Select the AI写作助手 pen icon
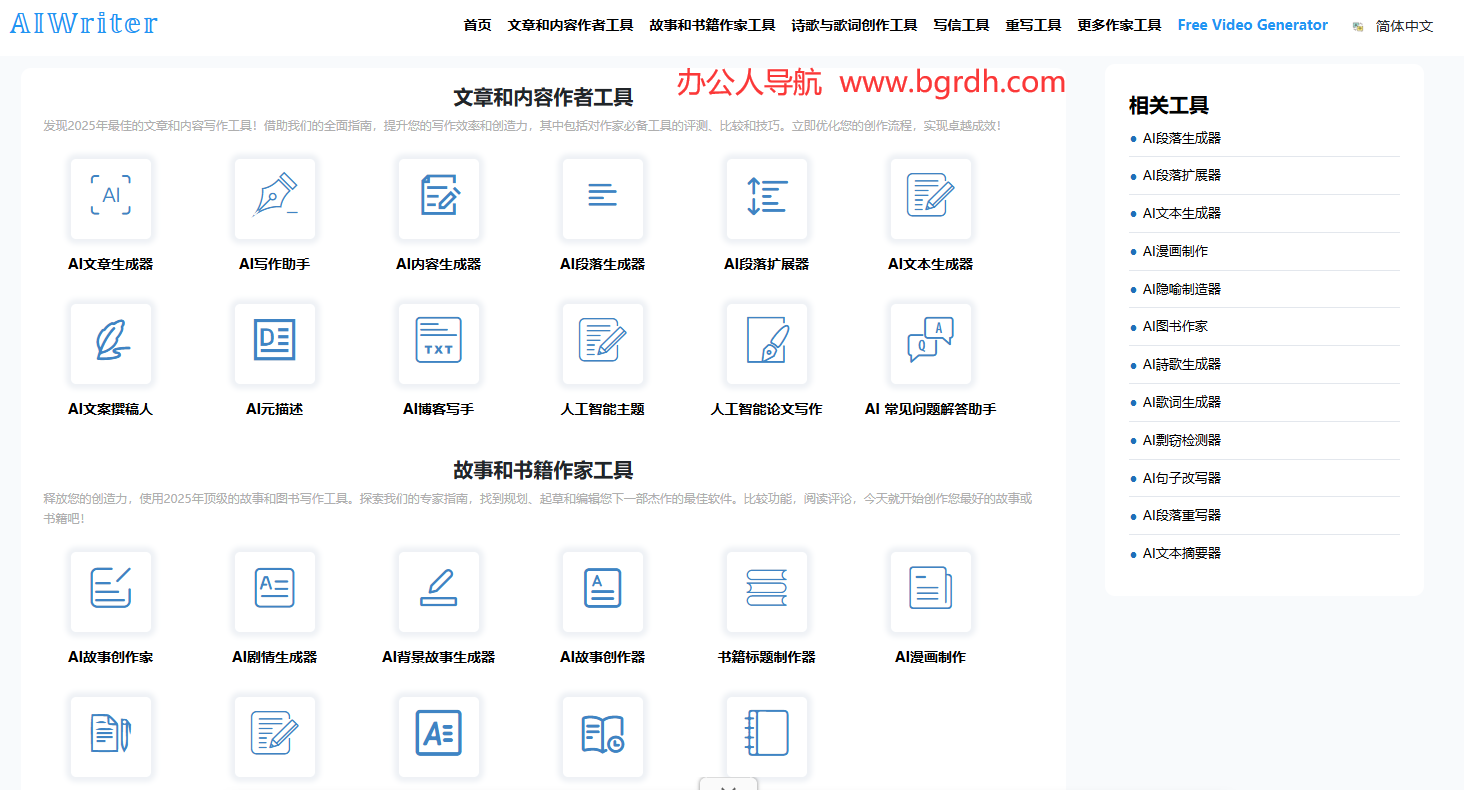1464x790 pixels. (x=274, y=199)
